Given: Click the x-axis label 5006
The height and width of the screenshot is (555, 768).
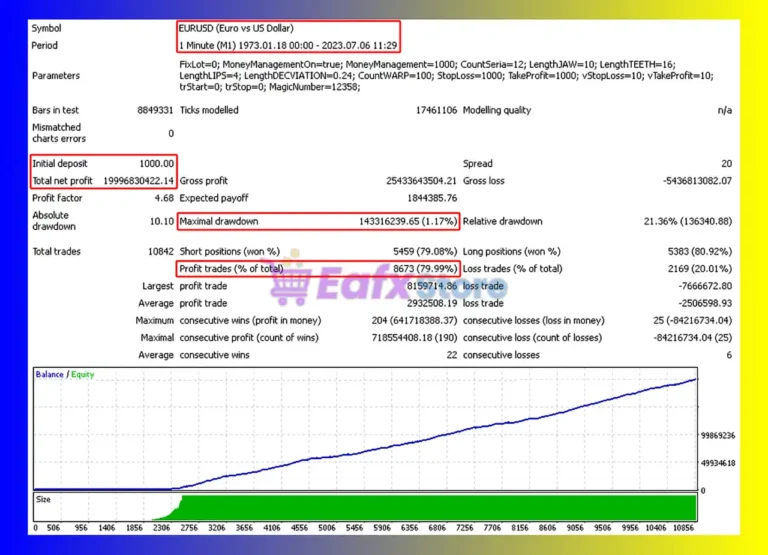Looking at the screenshot, I should [x=327, y=528].
